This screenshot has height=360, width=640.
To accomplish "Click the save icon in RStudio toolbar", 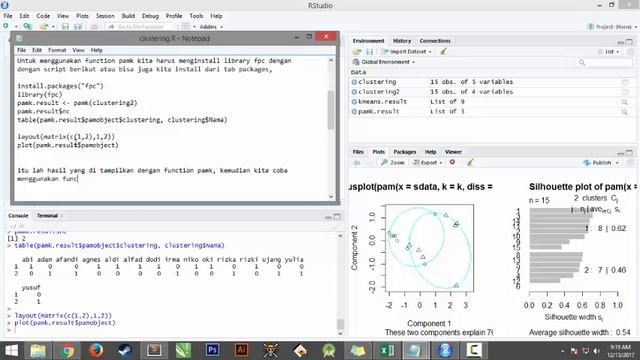I will point(65,27).
